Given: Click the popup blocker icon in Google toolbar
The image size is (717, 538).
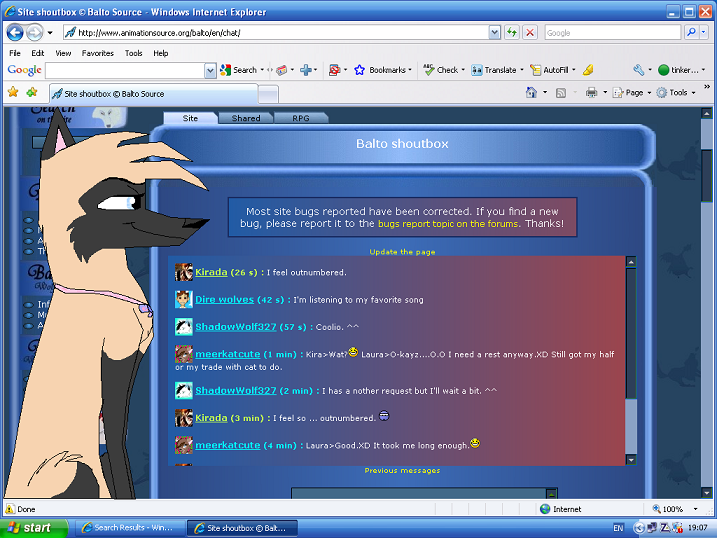Looking at the screenshot, I should click(335, 70).
